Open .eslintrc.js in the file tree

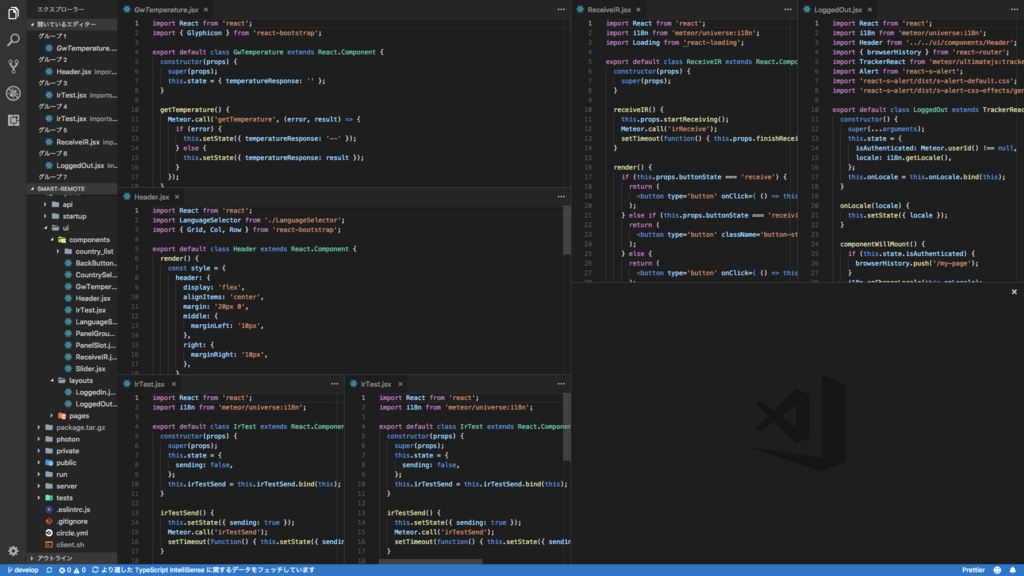(x=72, y=509)
